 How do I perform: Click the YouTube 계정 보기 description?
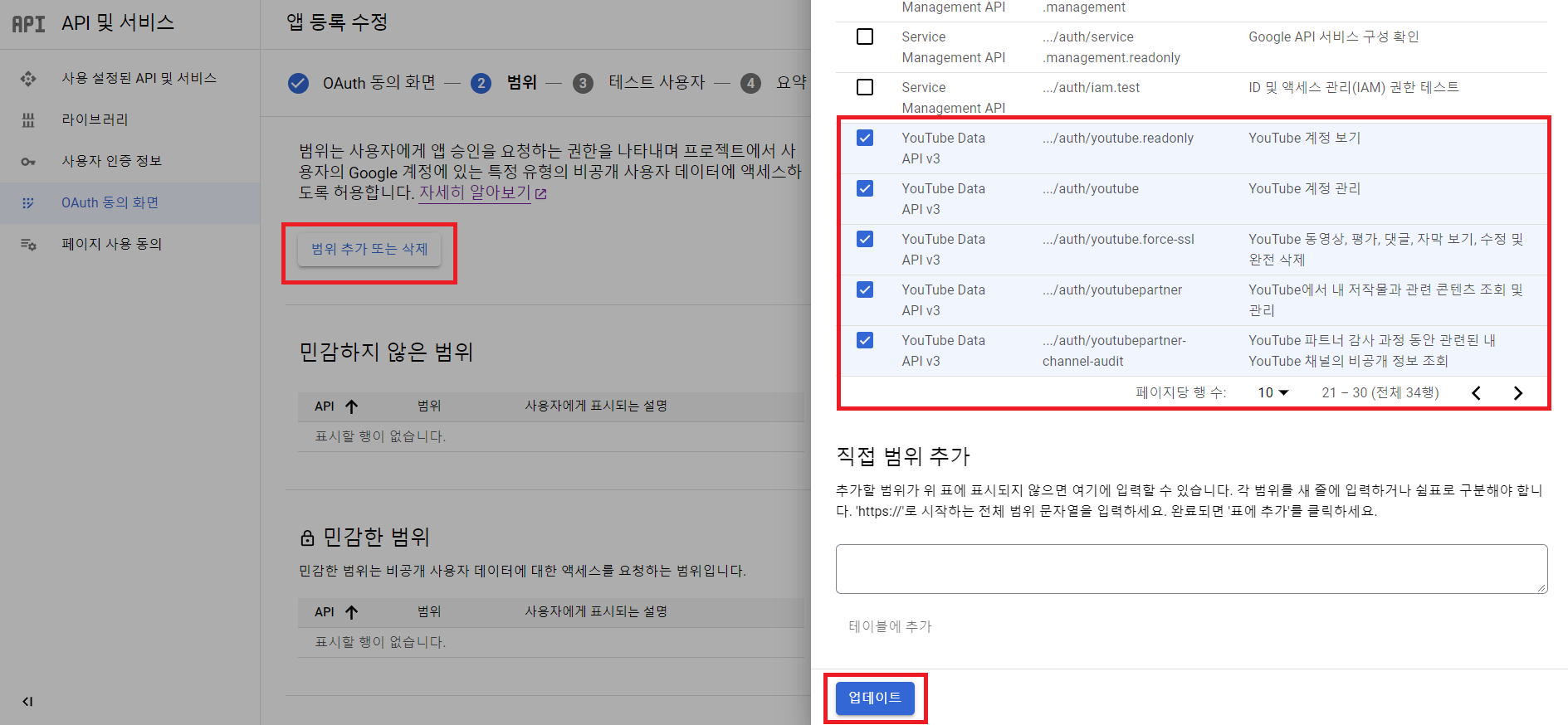click(x=1304, y=138)
